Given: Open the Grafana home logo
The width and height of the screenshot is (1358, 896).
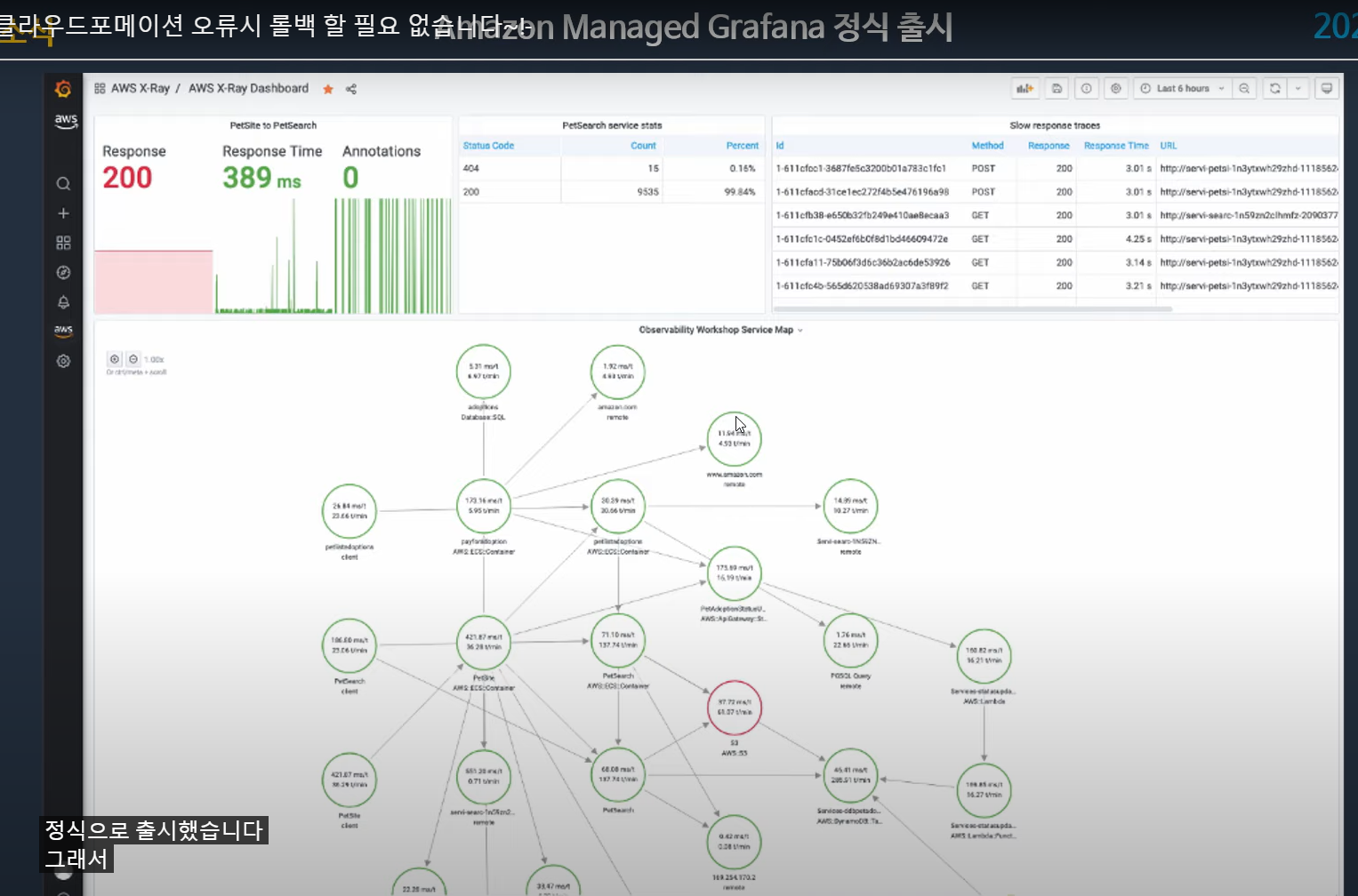Looking at the screenshot, I should coord(63,89).
